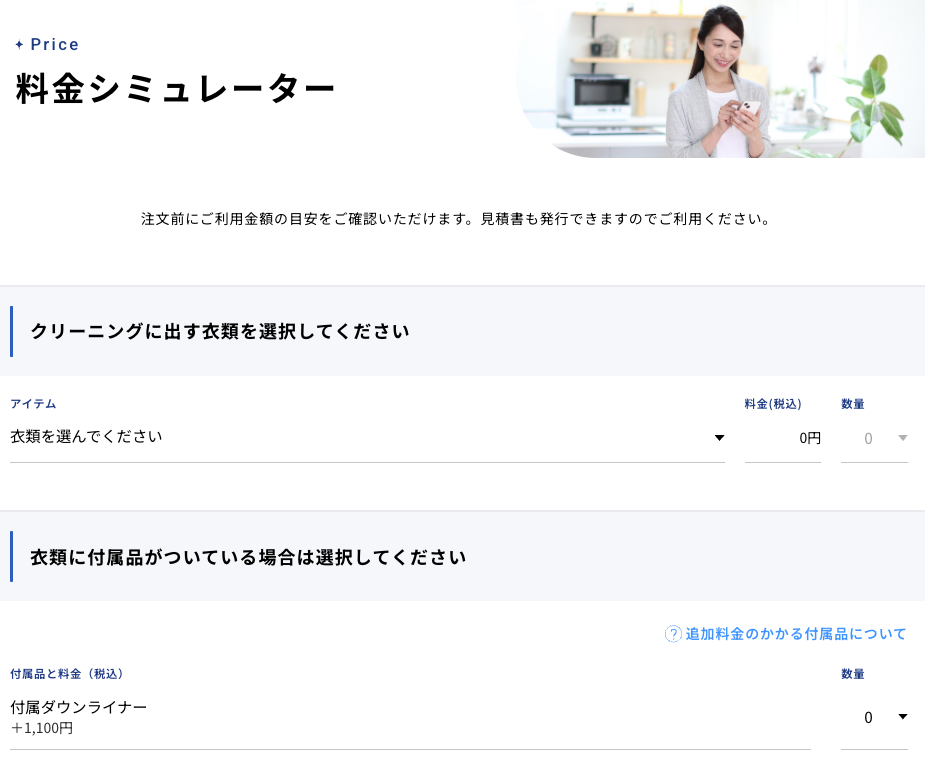Click the sparkle icon beside Price
Screen dimensions: 925x770
pos(19,45)
